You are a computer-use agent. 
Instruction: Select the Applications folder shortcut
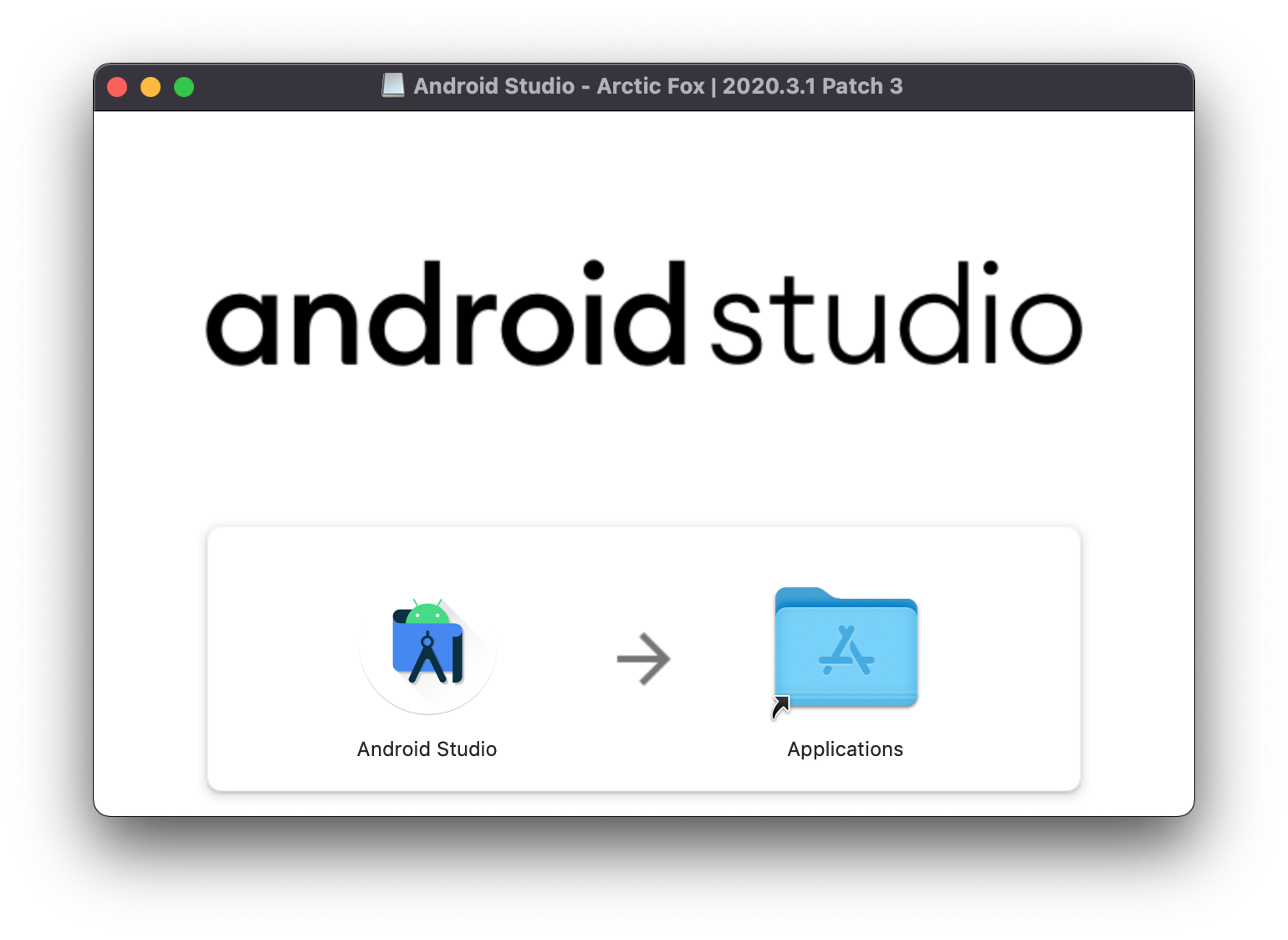(x=845, y=651)
